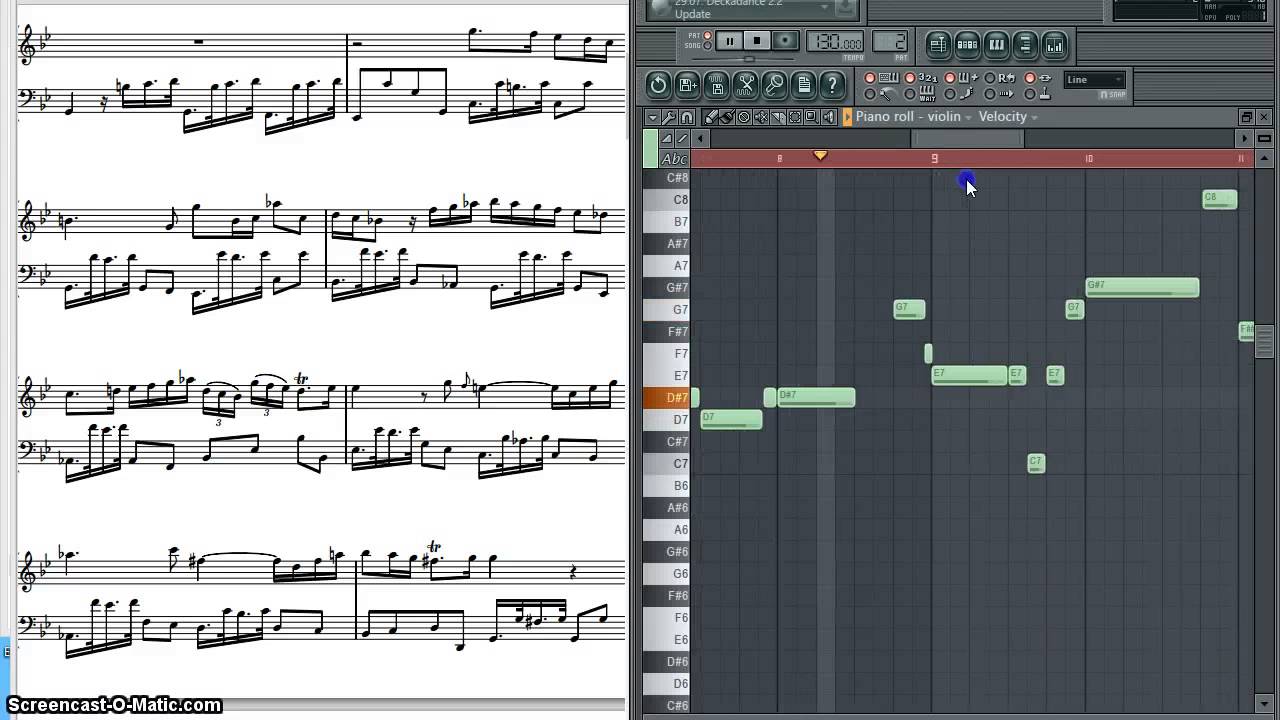The height and width of the screenshot is (720, 1280).
Task: Open the playlist window icon
Action: tap(938, 44)
